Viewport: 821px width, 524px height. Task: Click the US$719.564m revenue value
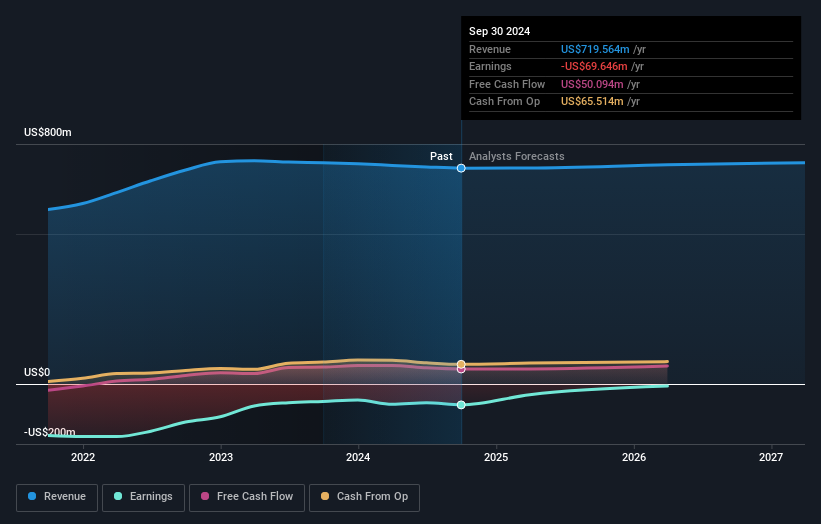(x=595, y=49)
